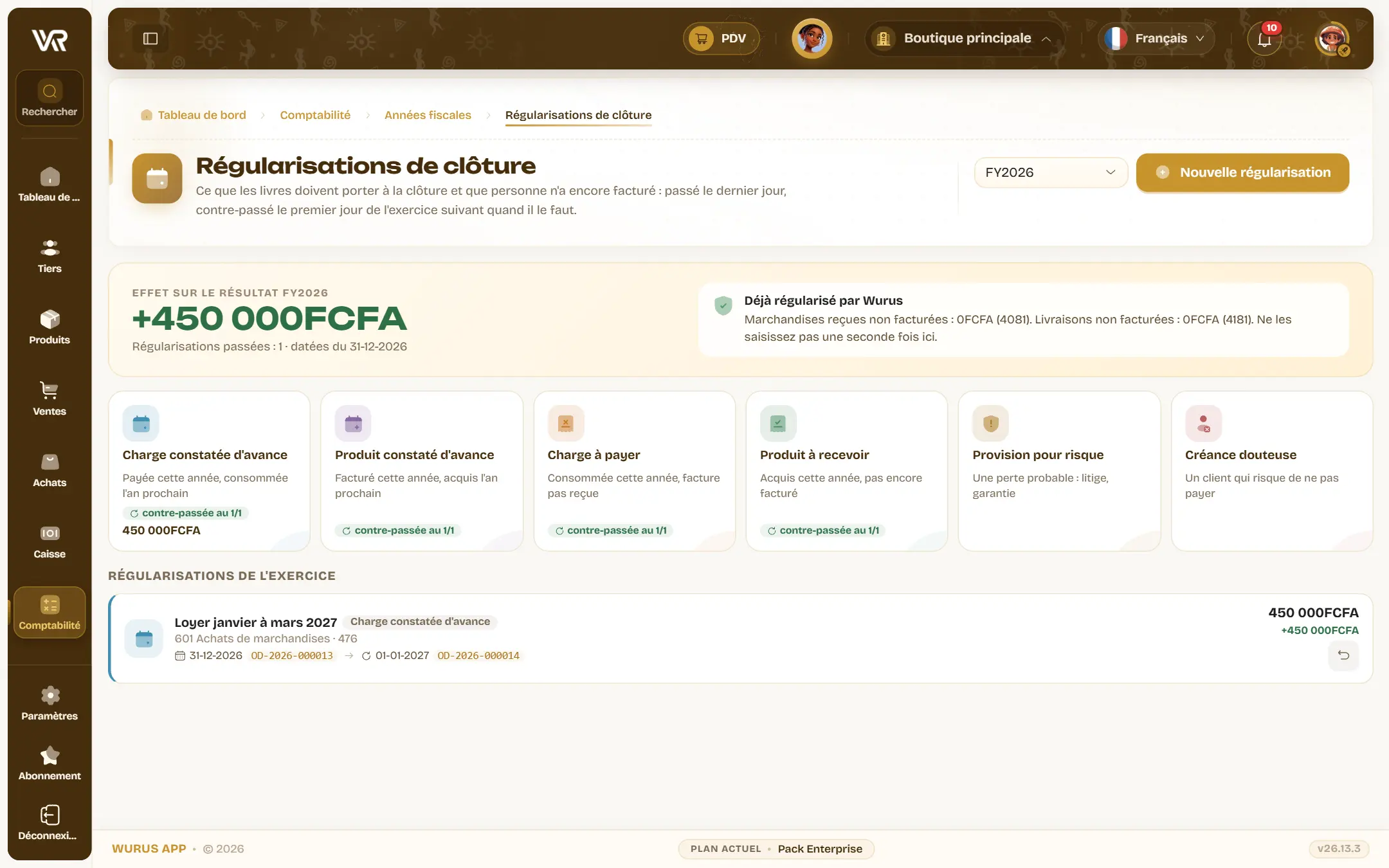
Task: Expand the FY2026 fiscal year dropdown
Action: [1051, 172]
